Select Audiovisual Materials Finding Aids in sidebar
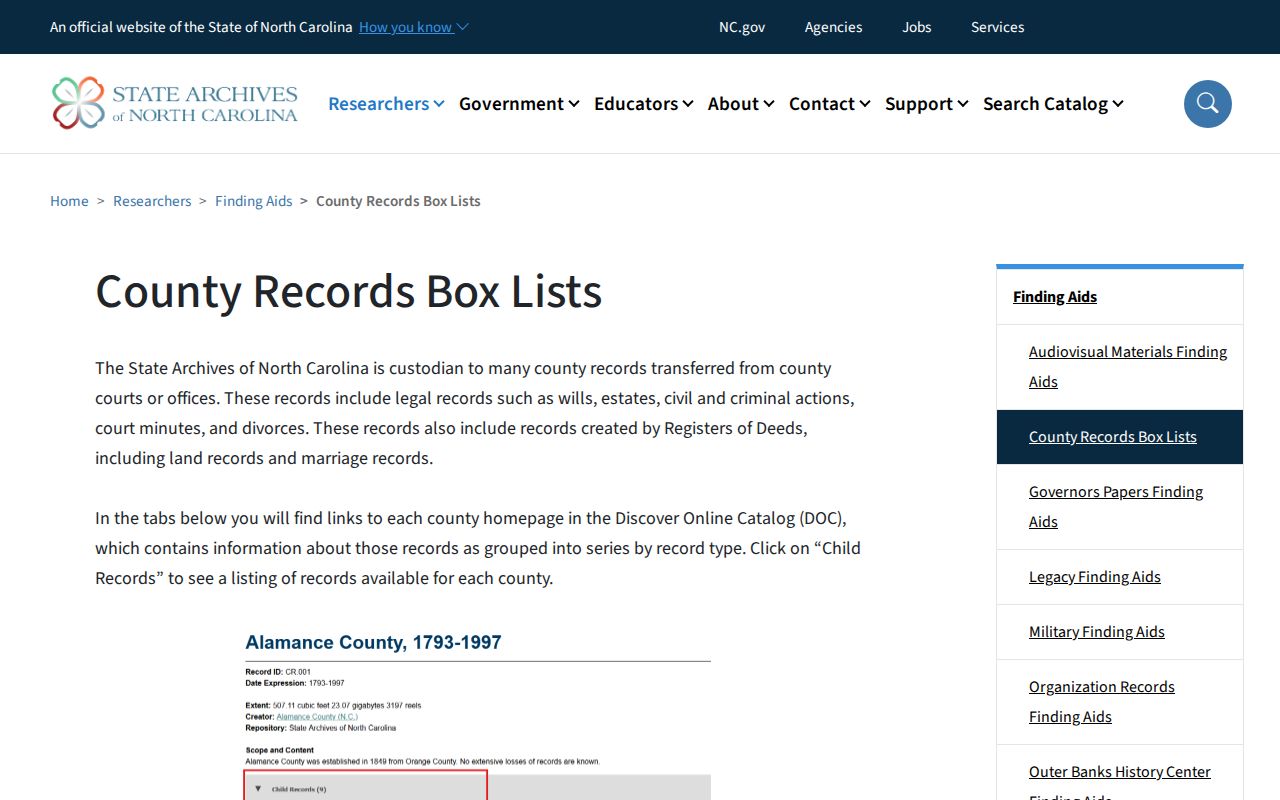 click(x=1128, y=367)
